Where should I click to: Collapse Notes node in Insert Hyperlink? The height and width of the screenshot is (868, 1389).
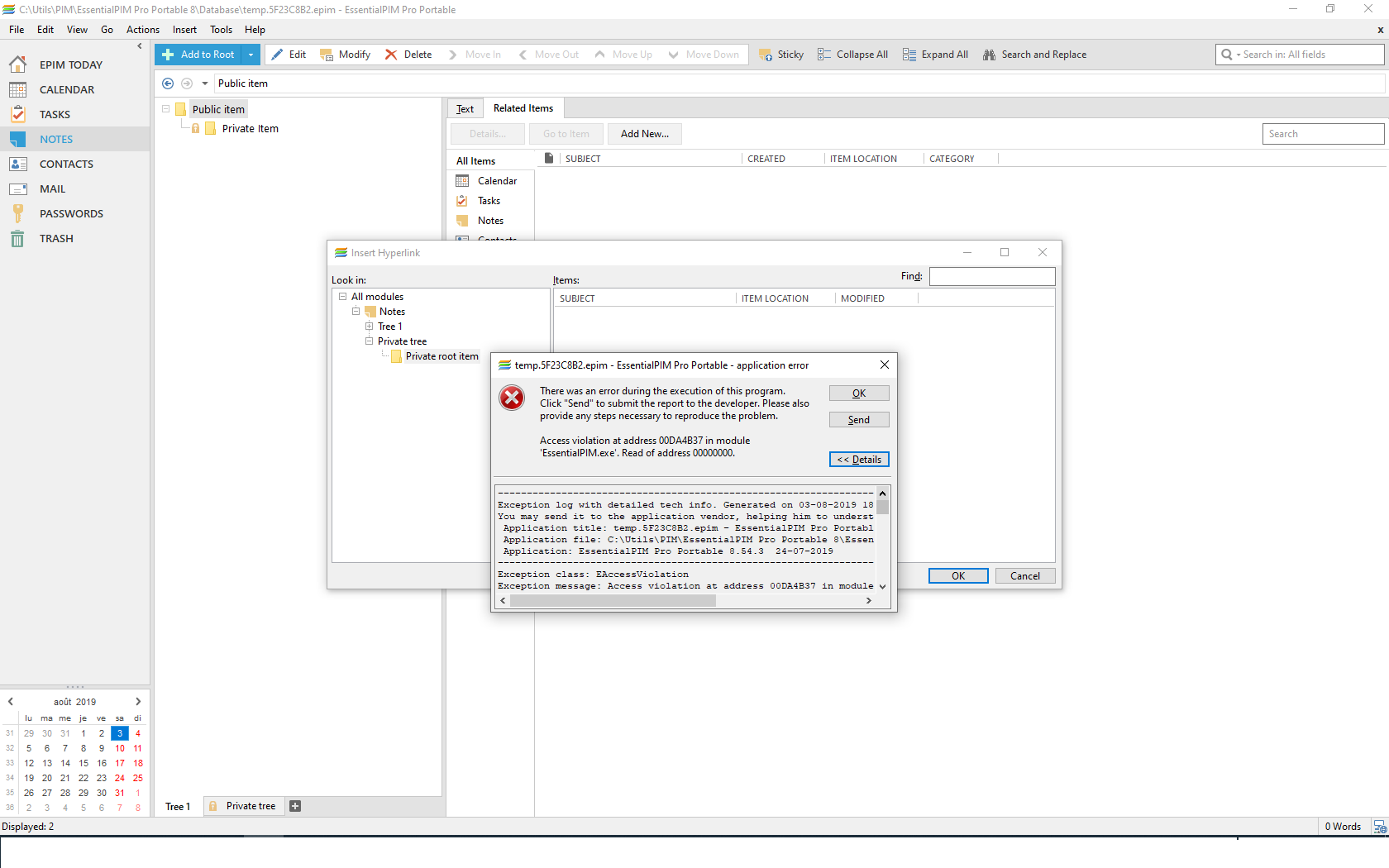point(356,312)
